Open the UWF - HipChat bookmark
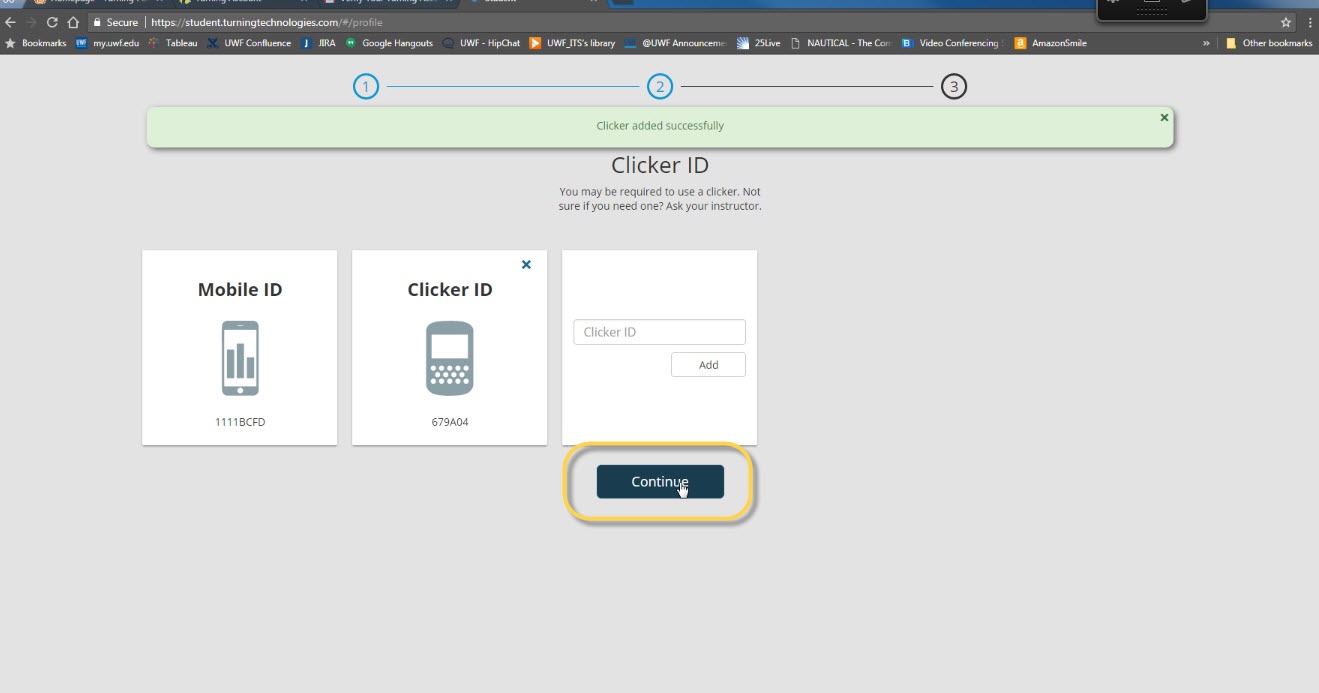1319x693 pixels. pyautogui.click(x=482, y=43)
